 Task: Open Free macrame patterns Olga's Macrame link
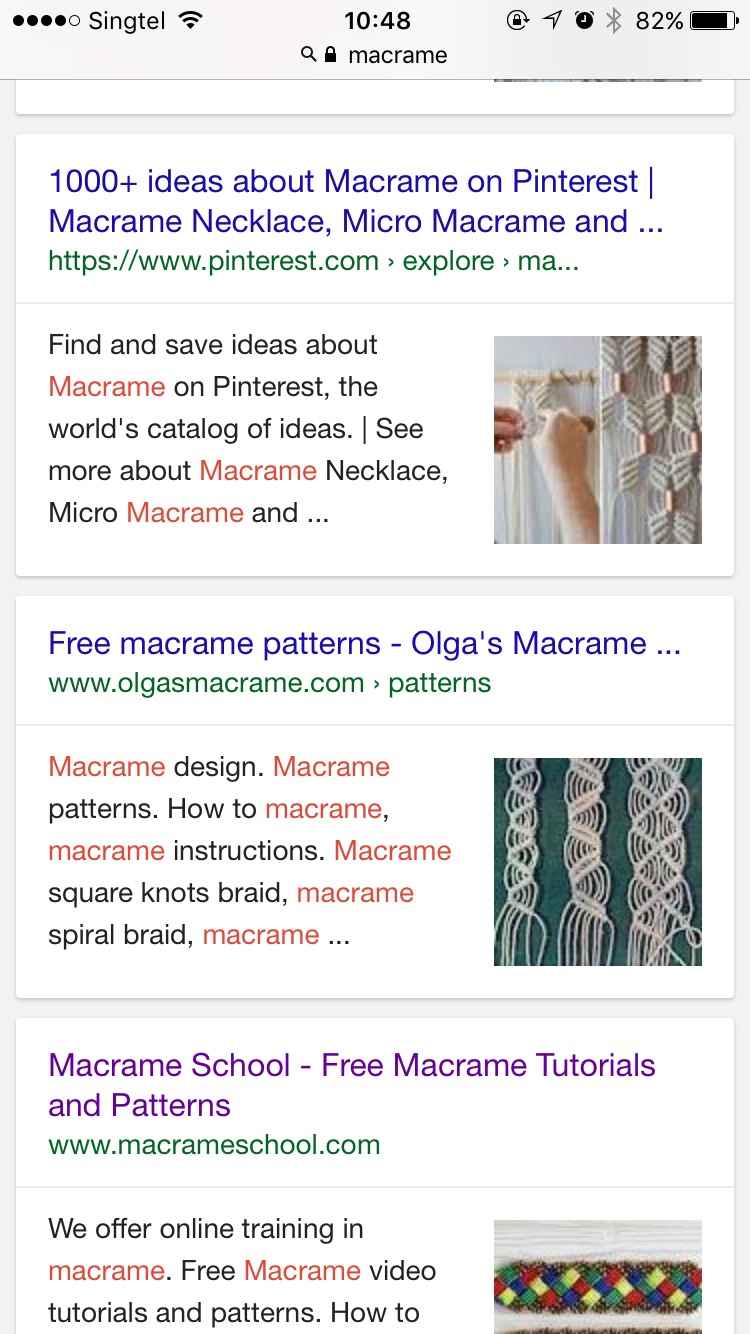pos(364,643)
